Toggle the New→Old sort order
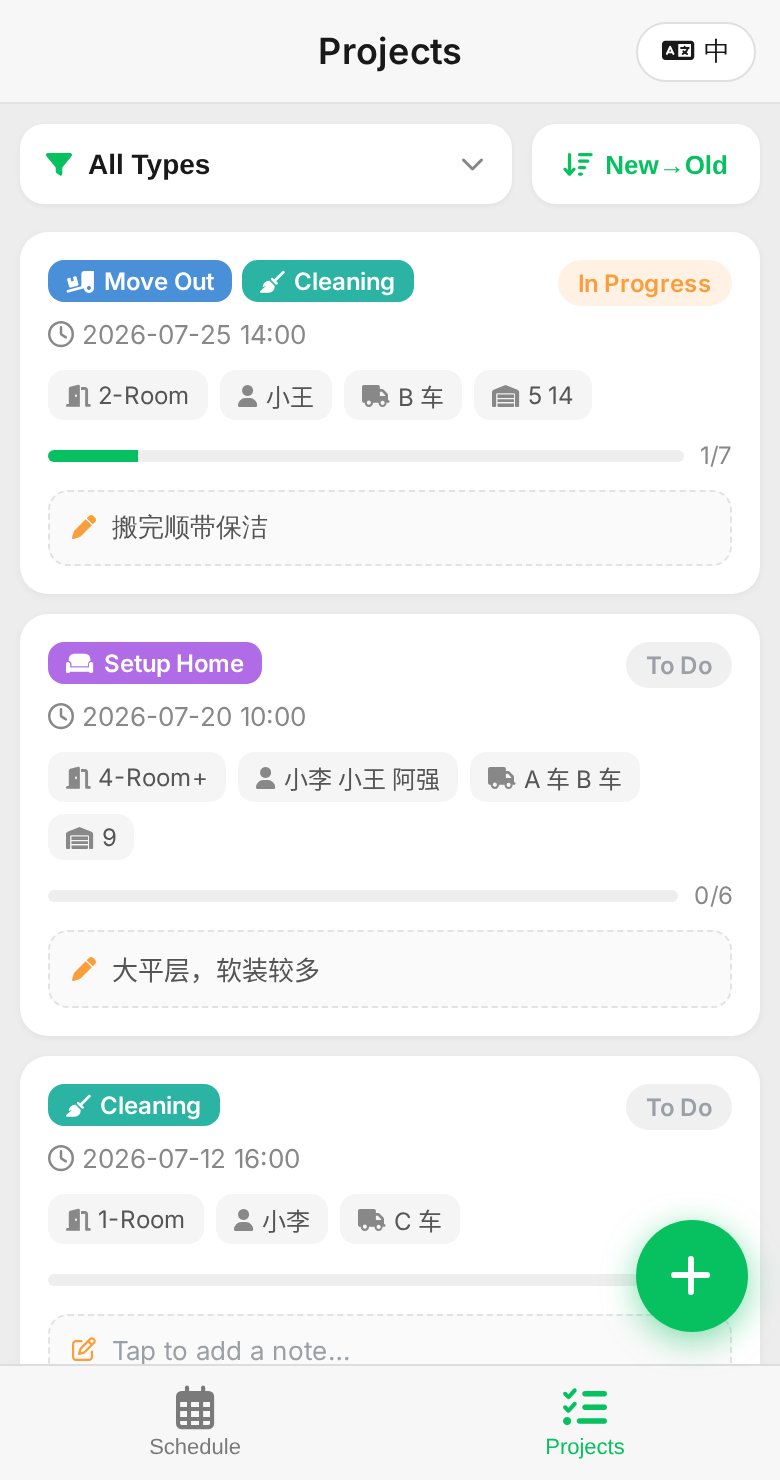This screenshot has width=780, height=1480. point(646,164)
